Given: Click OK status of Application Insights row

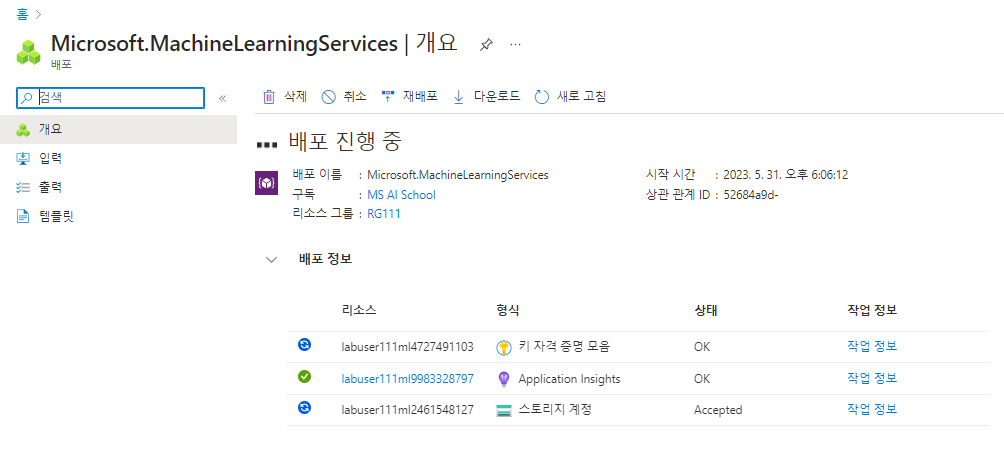Looking at the screenshot, I should point(702,379).
